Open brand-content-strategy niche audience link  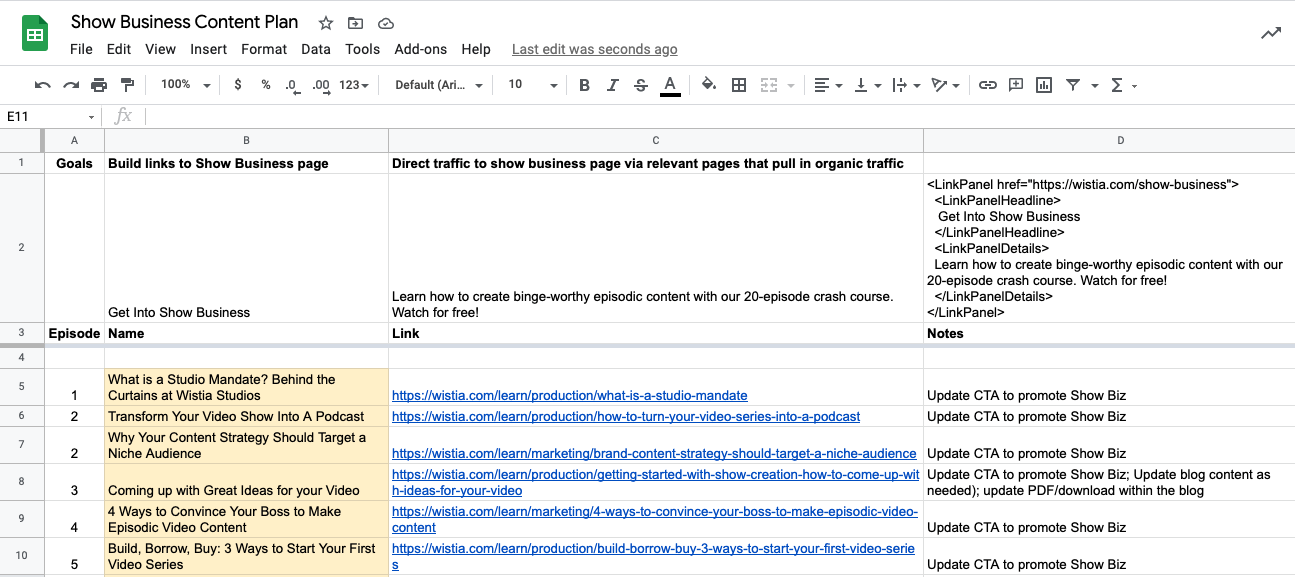pos(654,453)
